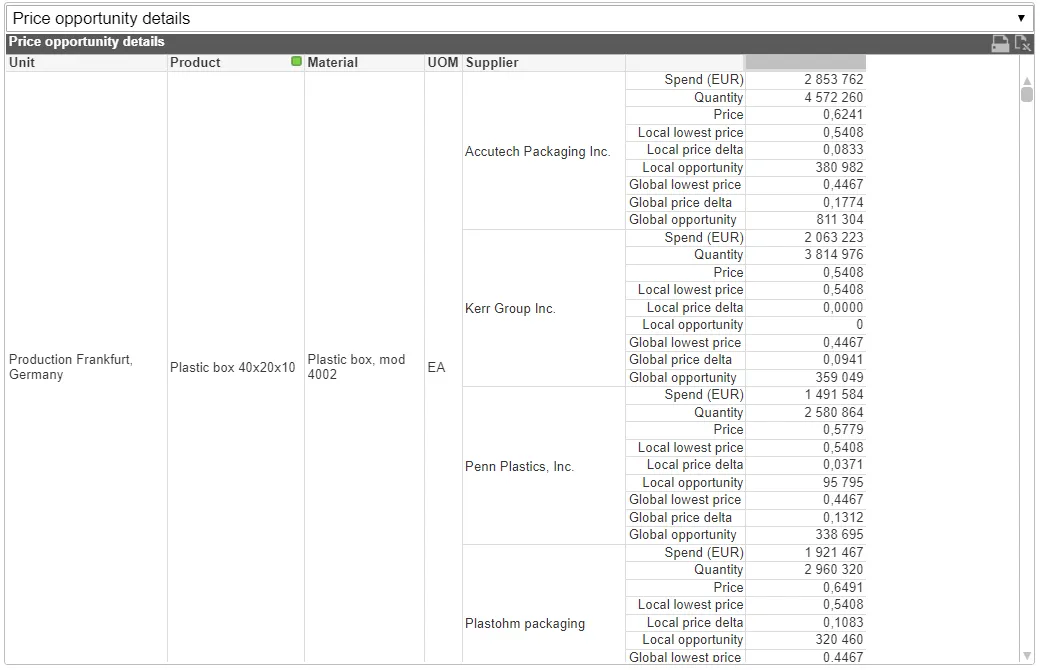Click the scroll down arrow
Screen dimensions: 1040x670
[x=1026, y=655]
